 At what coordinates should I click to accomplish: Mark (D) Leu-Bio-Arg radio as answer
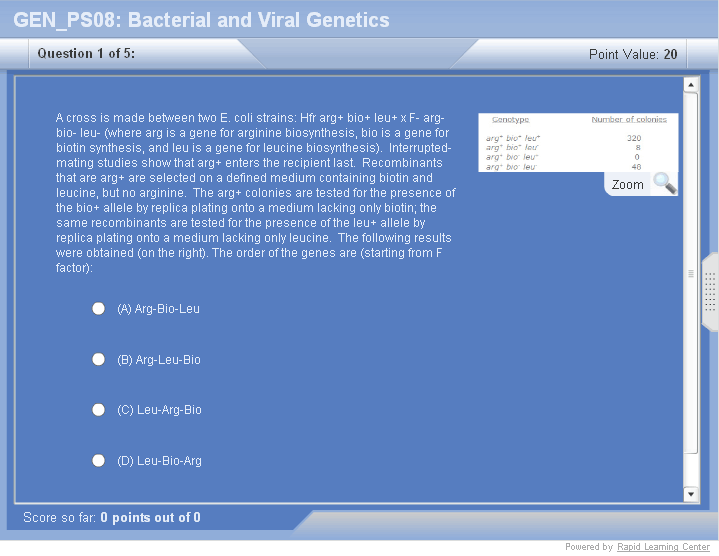coord(99,461)
